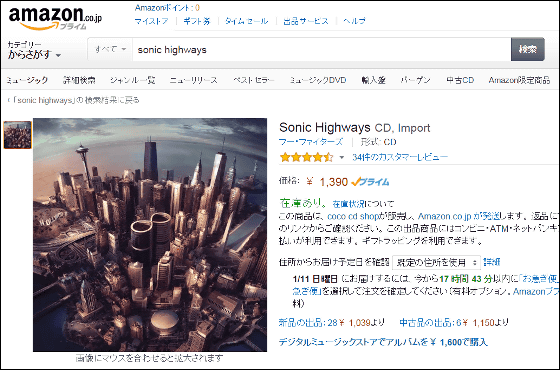This screenshot has height=370, width=560.
Task: Go to the ベストセラー tab
Action: point(254,80)
